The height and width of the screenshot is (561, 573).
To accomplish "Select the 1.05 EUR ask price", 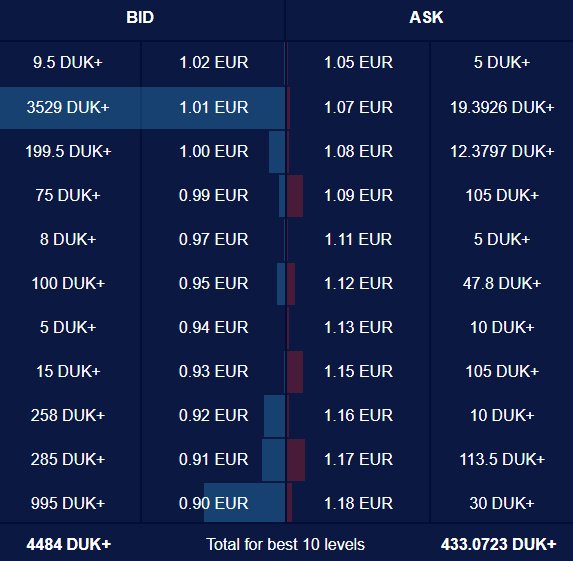I will (x=358, y=62).
